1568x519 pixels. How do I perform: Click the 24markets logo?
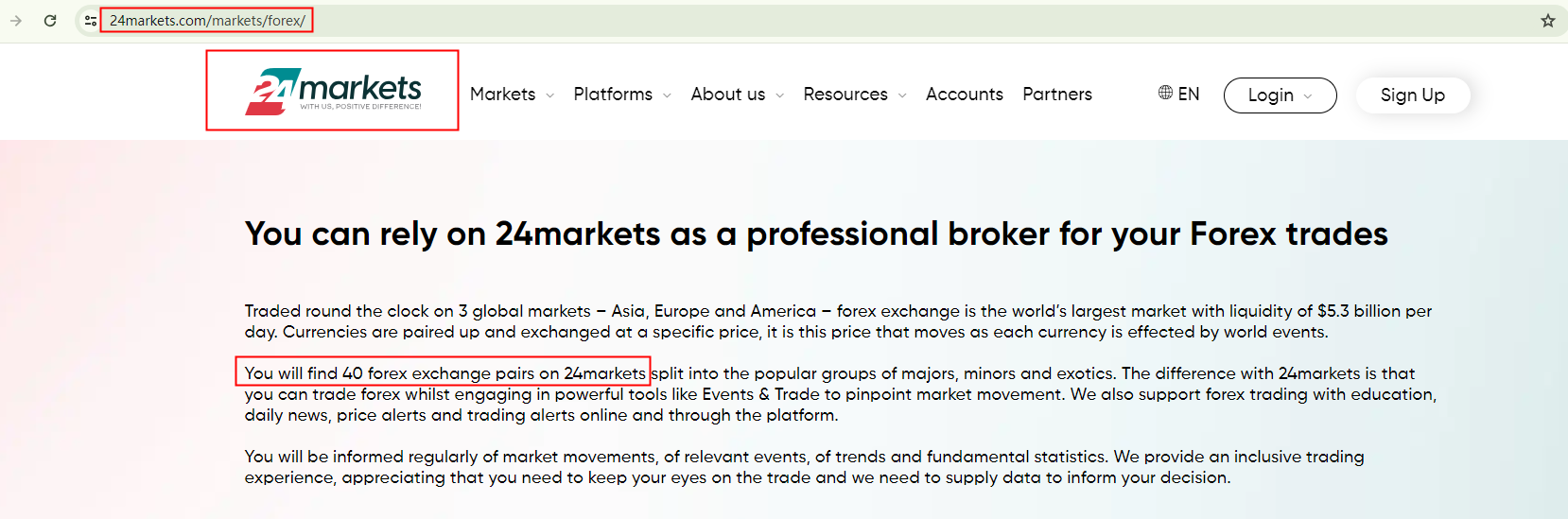pos(333,91)
